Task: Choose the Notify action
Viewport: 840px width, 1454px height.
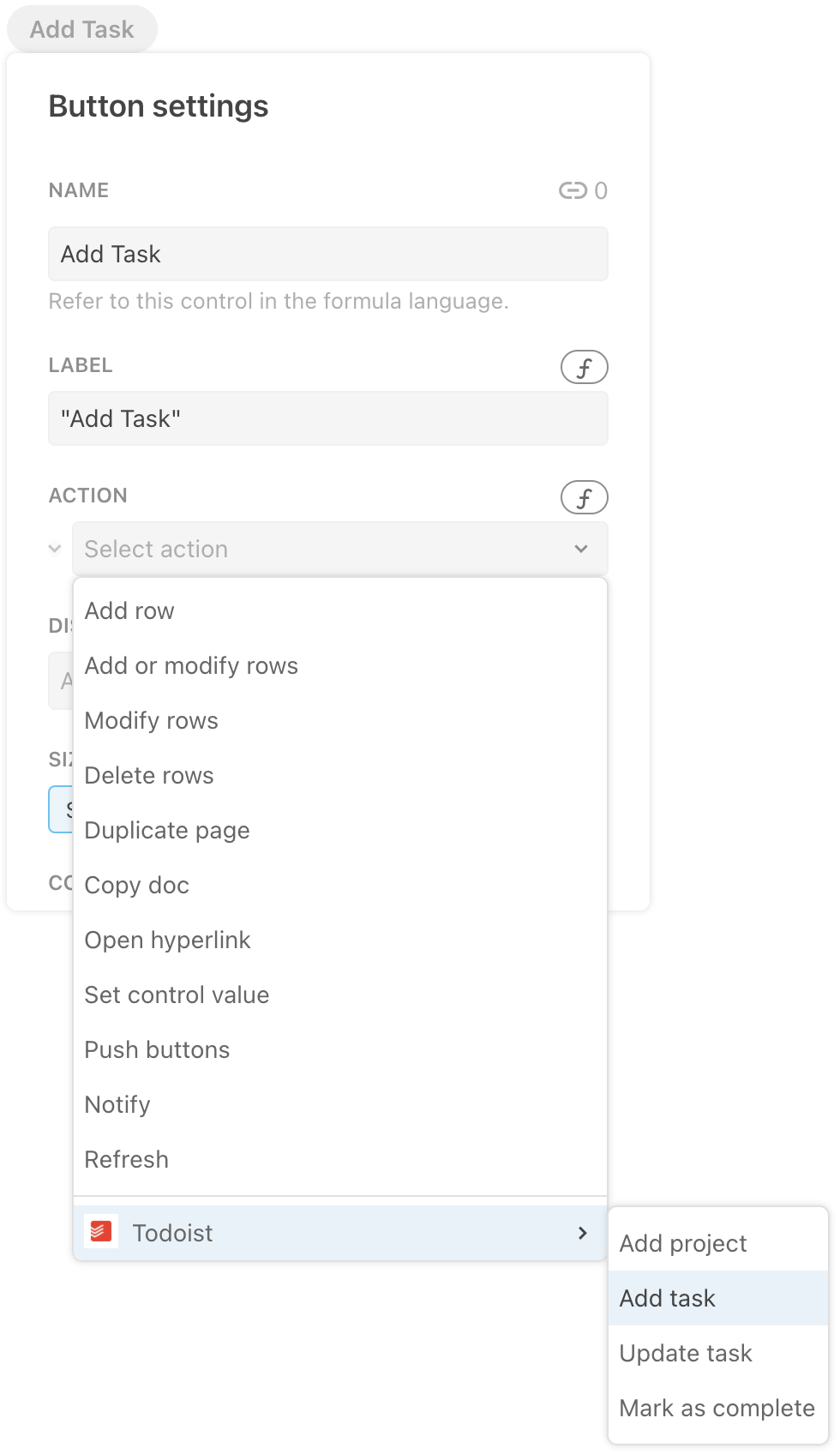Action: 117,1104
